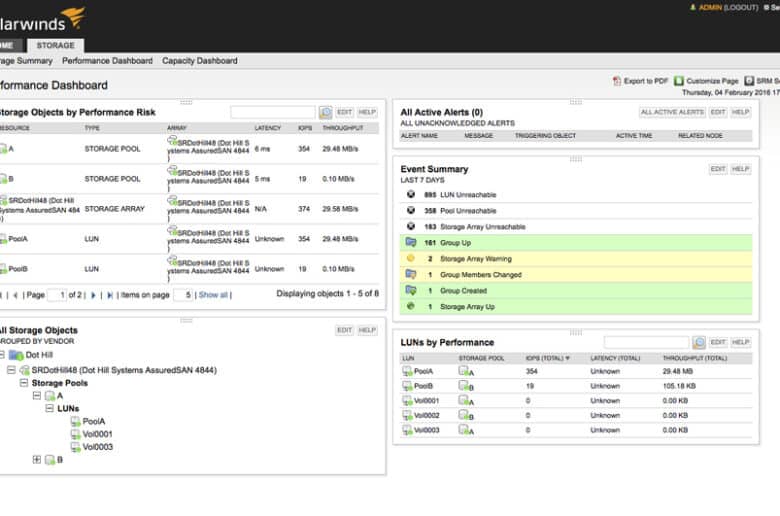
Task: Click the Storage Array Up green icon
Action: (411, 306)
